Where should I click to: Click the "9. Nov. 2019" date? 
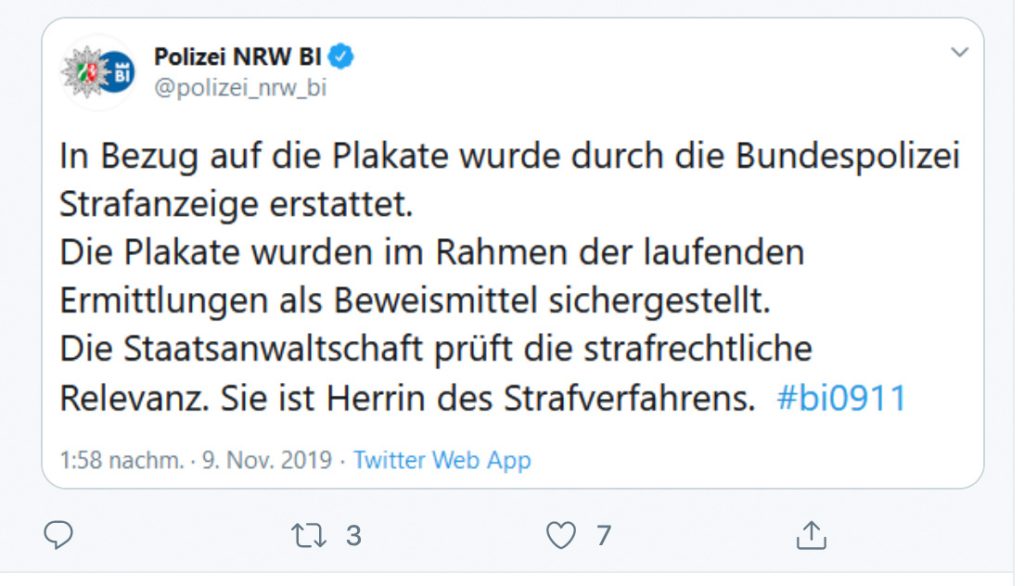270,461
